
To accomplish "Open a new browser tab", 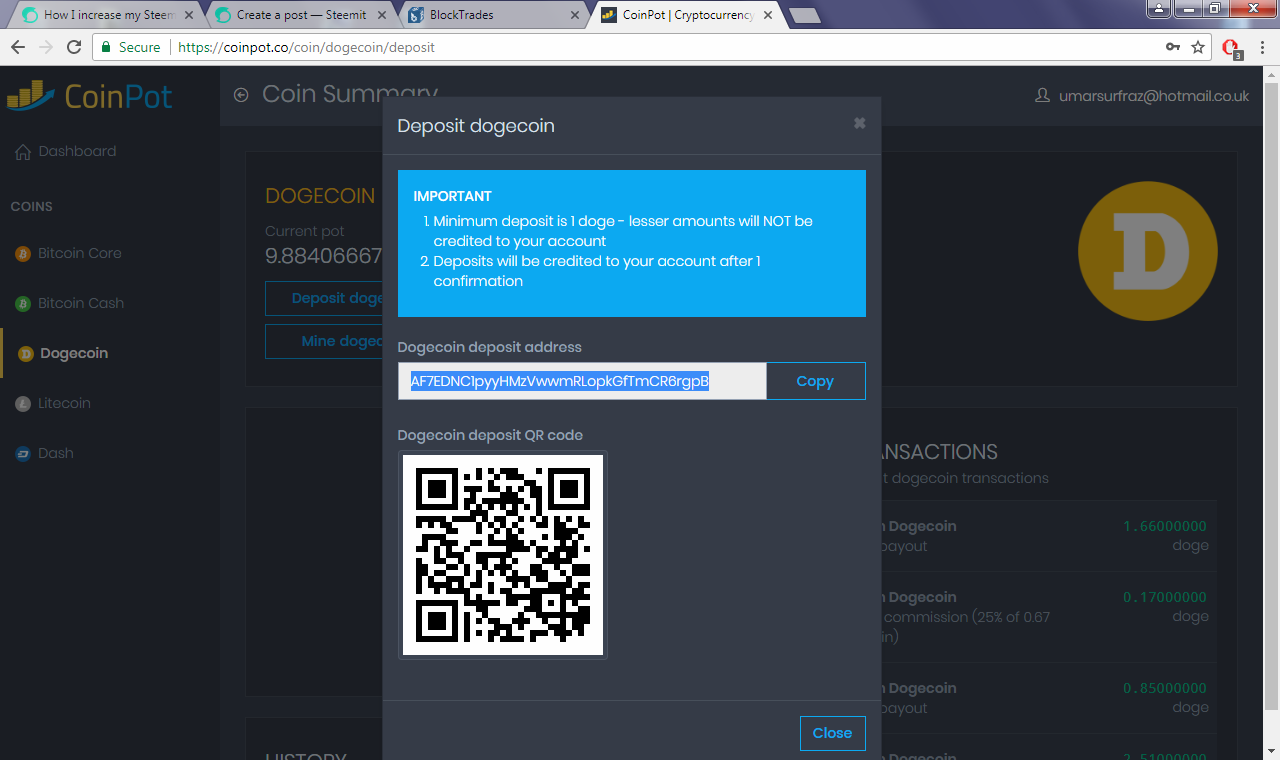I will (x=805, y=16).
